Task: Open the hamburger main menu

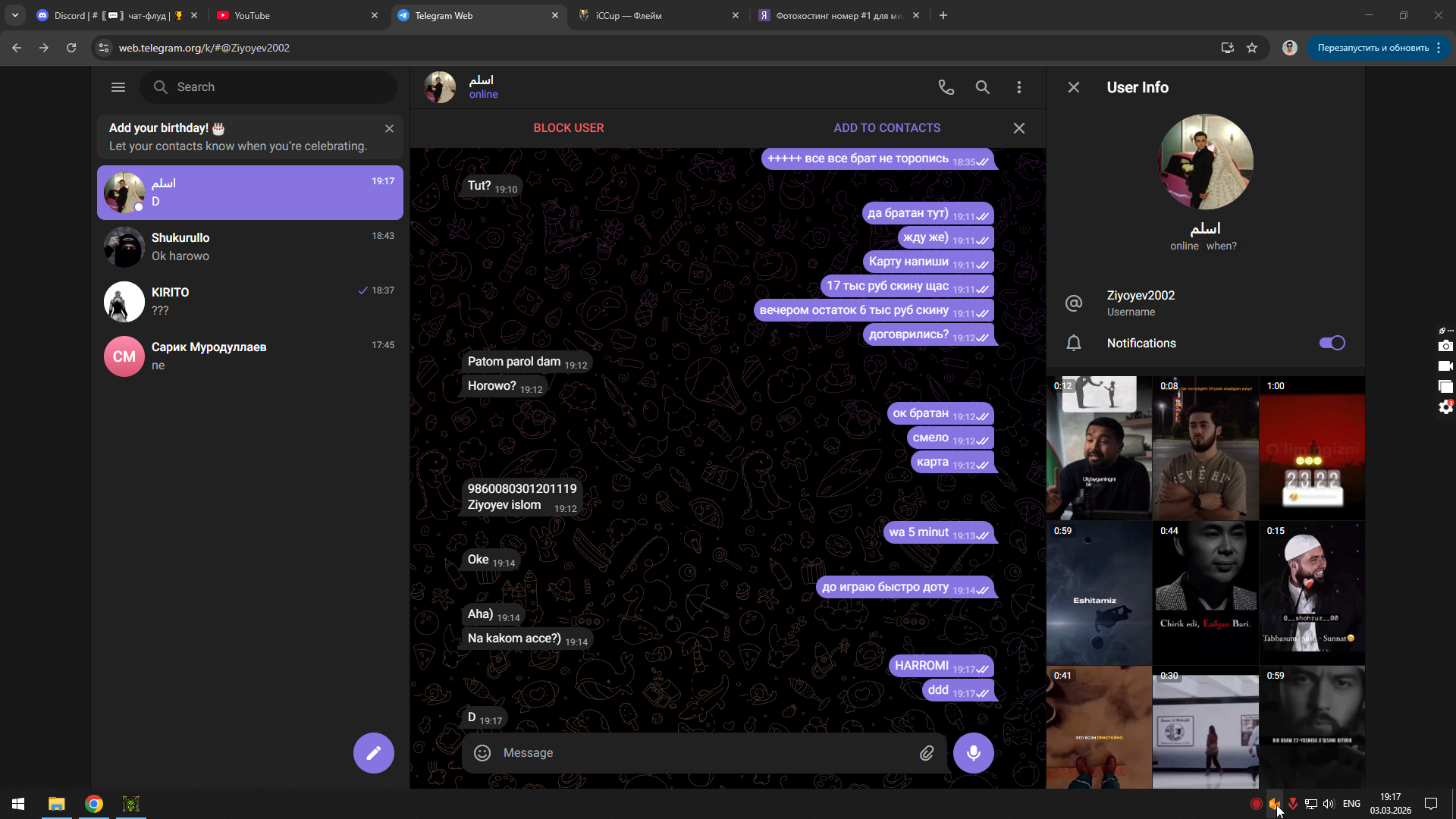Action: (118, 87)
